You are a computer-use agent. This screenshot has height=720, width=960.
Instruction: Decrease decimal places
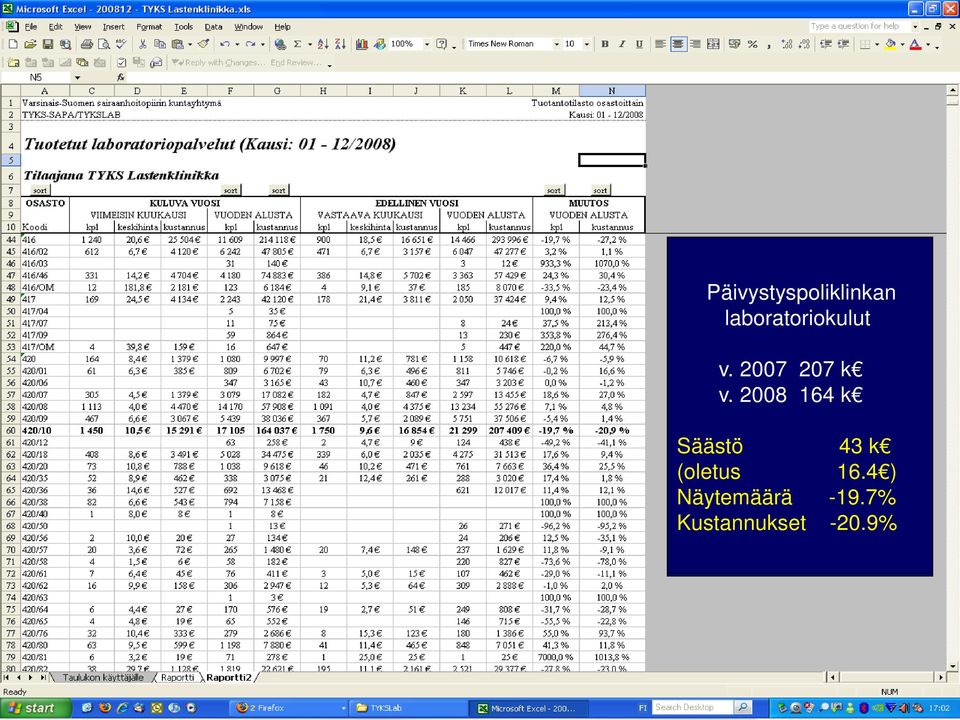(804, 44)
